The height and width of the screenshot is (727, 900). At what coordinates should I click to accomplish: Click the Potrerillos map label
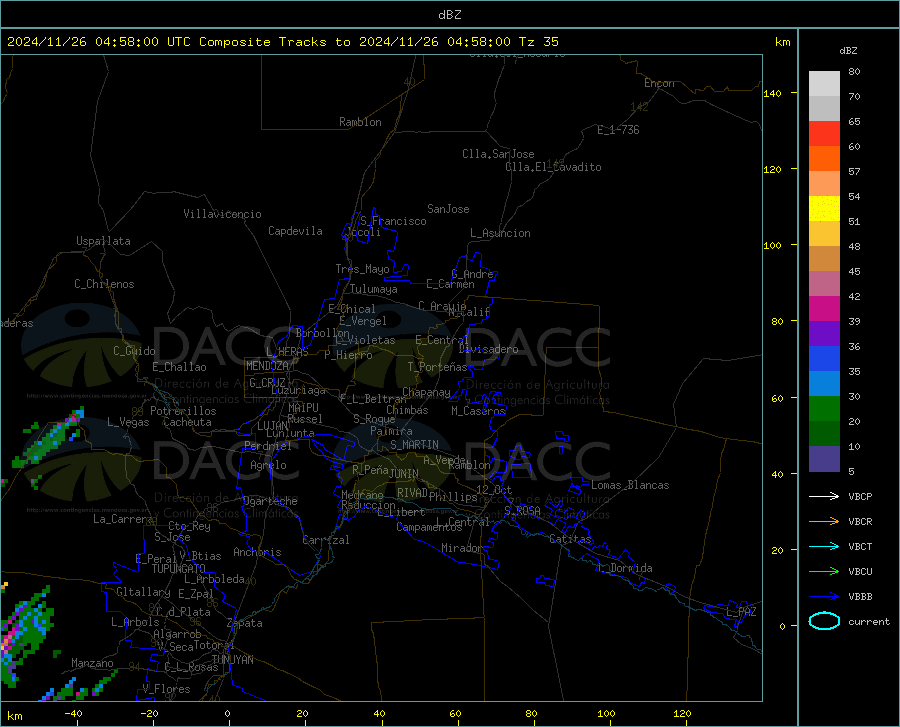click(x=183, y=411)
